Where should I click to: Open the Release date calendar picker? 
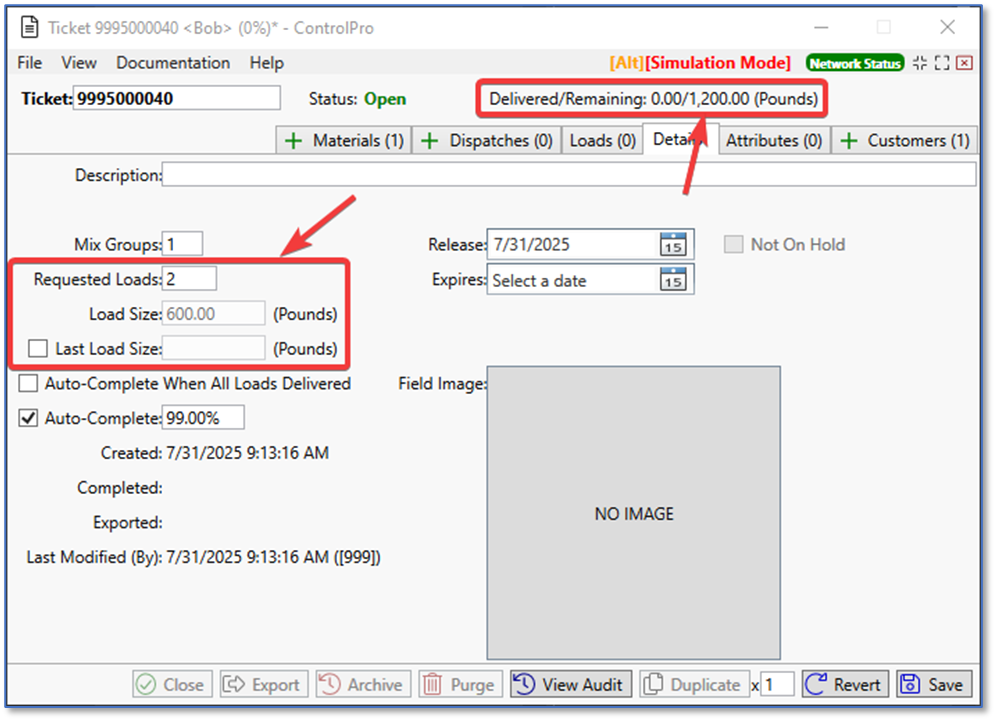click(x=673, y=244)
